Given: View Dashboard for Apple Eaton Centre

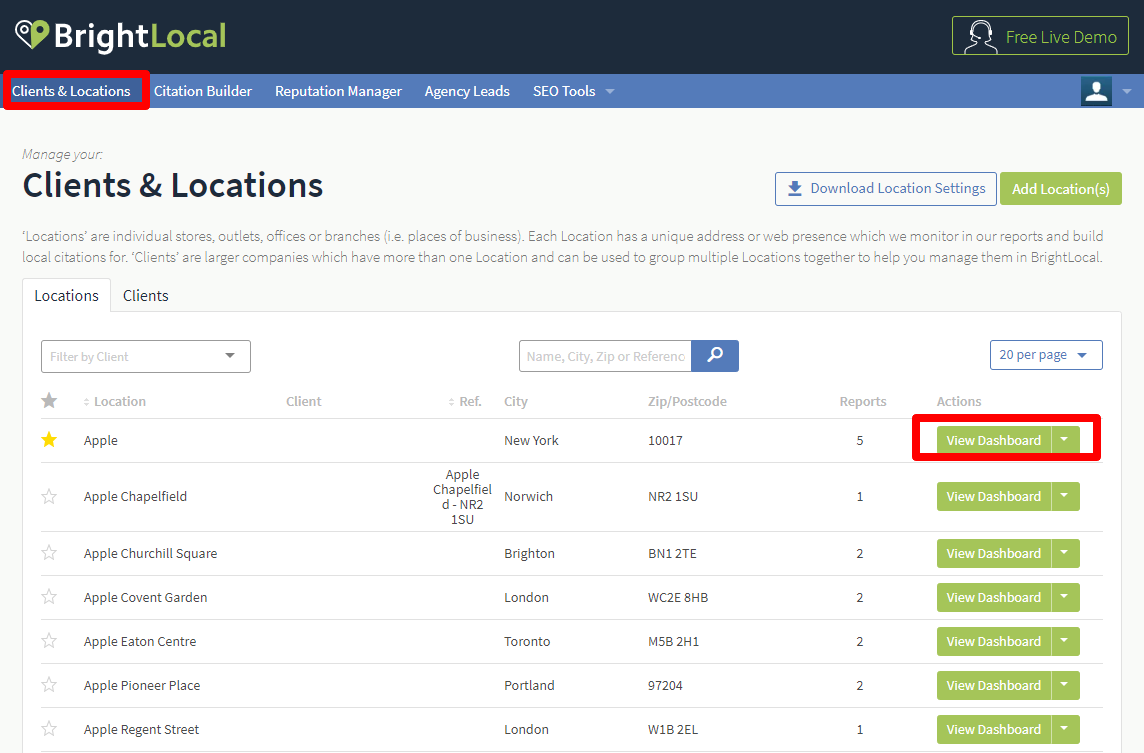Looking at the screenshot, I should coord(994,641).
